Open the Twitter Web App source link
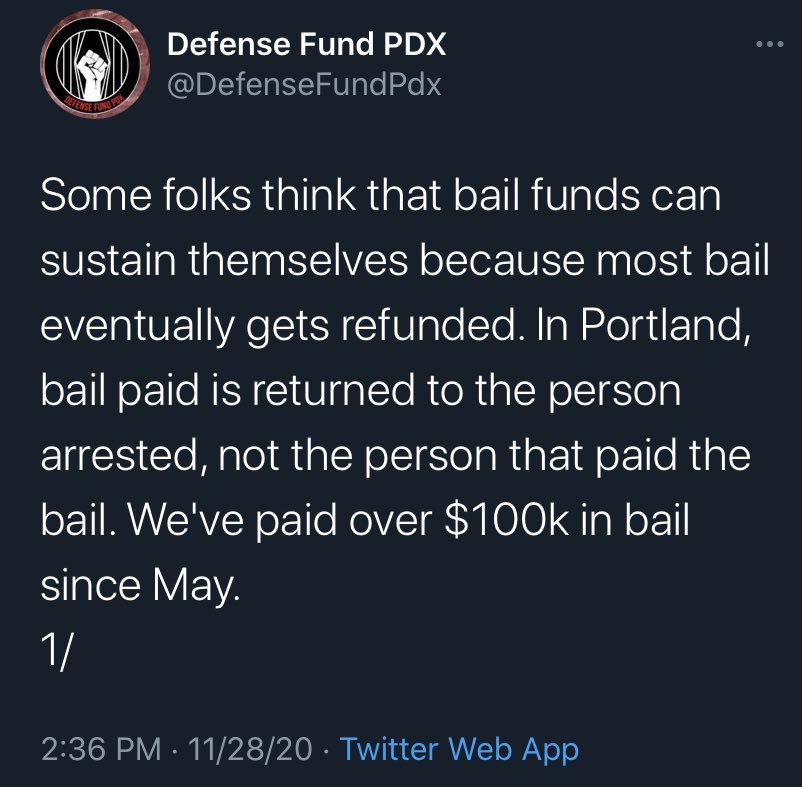Screen dimensions: 802x787 click(x=459, y=749)
